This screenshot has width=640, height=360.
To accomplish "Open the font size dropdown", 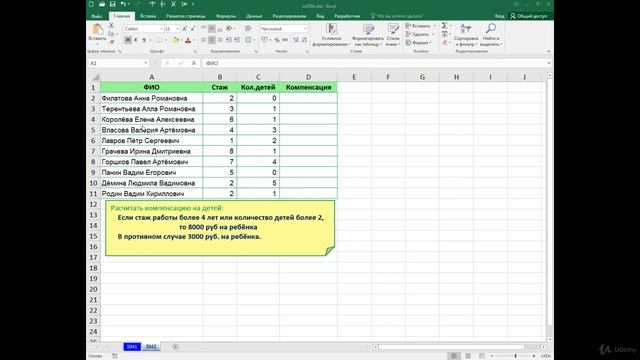I will click(177, 29).
